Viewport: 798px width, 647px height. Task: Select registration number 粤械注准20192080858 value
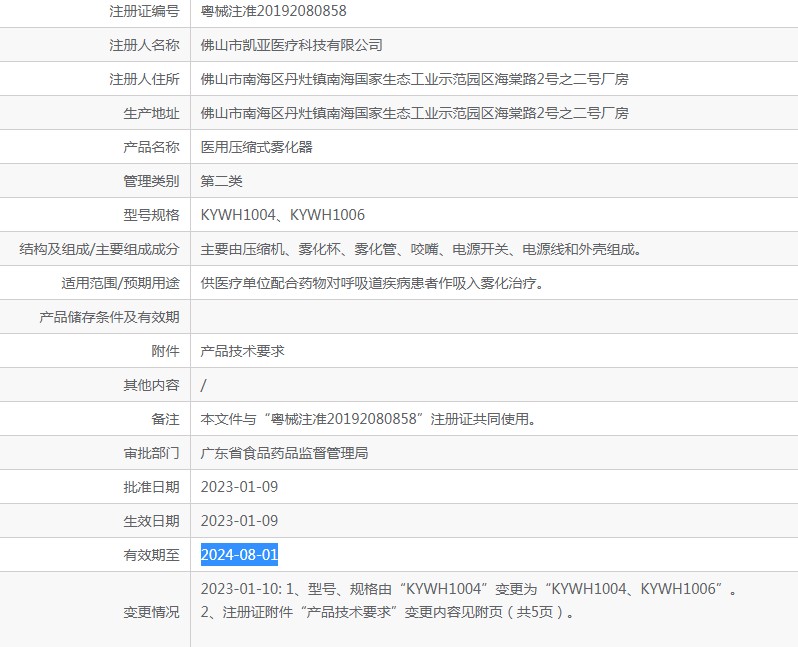pos(273,11)
